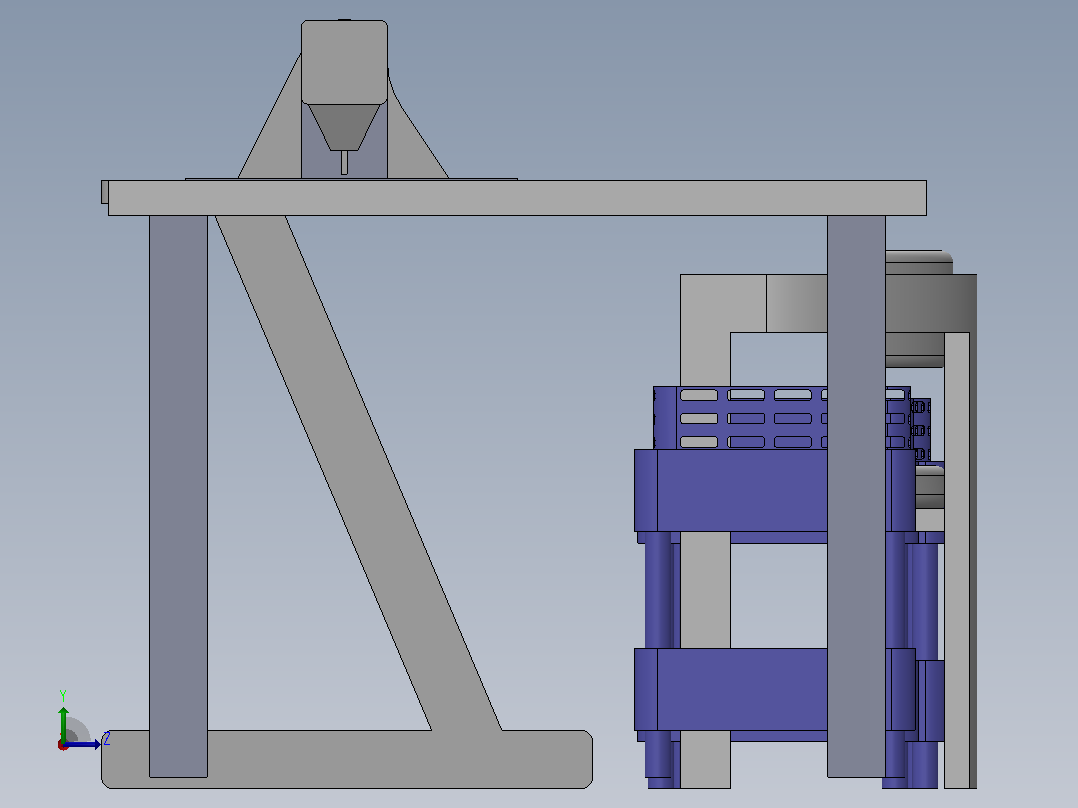This screenshot has width=1078, height=808.
Task: Click the green Y axis arrow of triad
Action: 63,722
